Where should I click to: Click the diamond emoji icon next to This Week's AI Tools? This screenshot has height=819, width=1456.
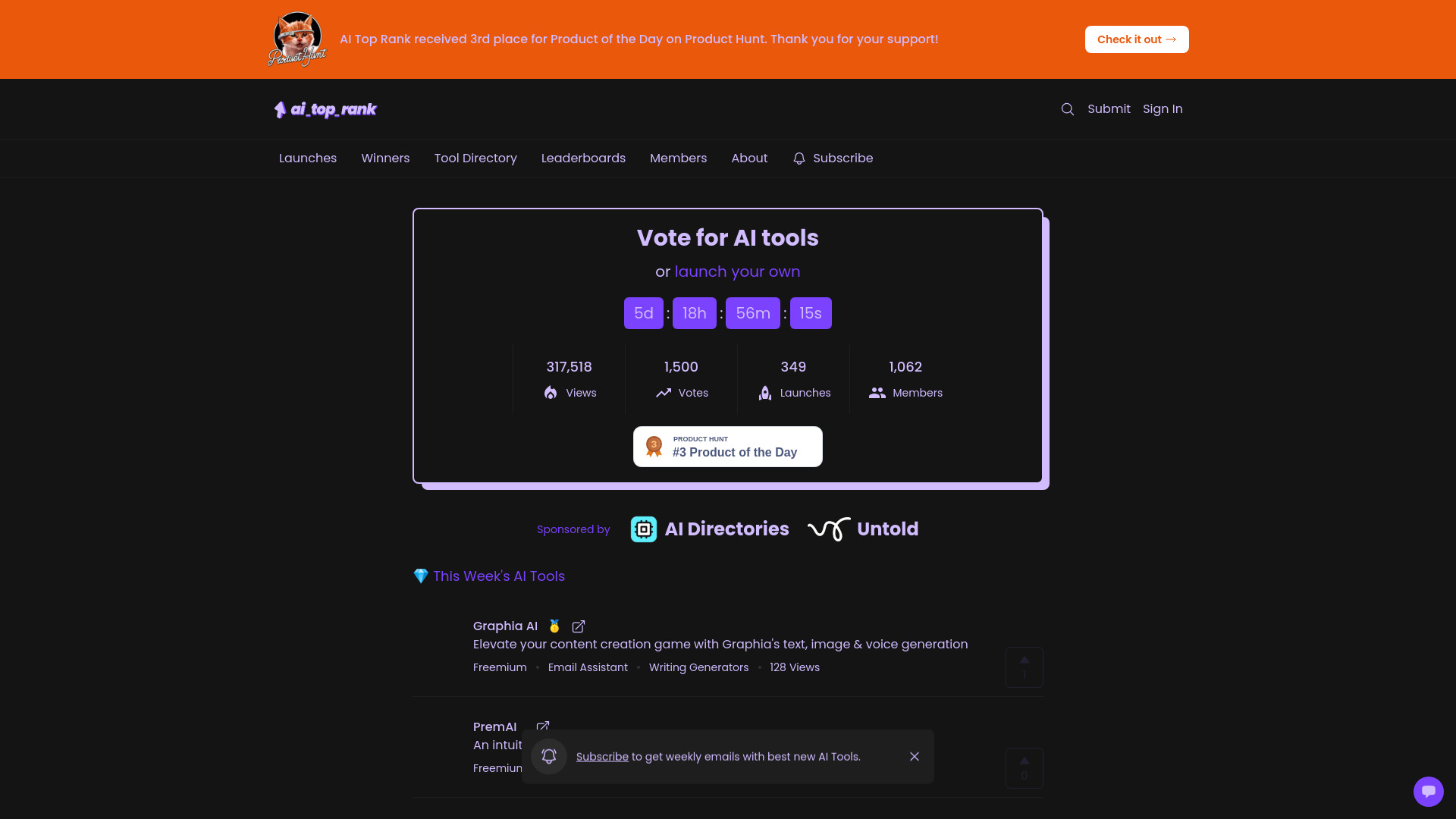click(420, 576)
